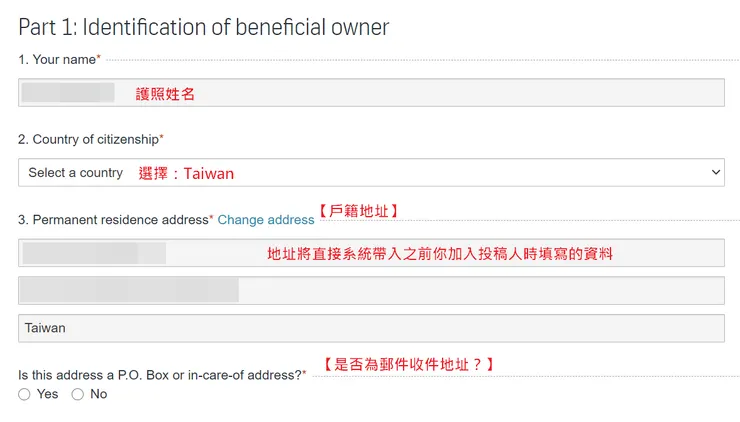Click the P.O. Box question label

(160, 375)
